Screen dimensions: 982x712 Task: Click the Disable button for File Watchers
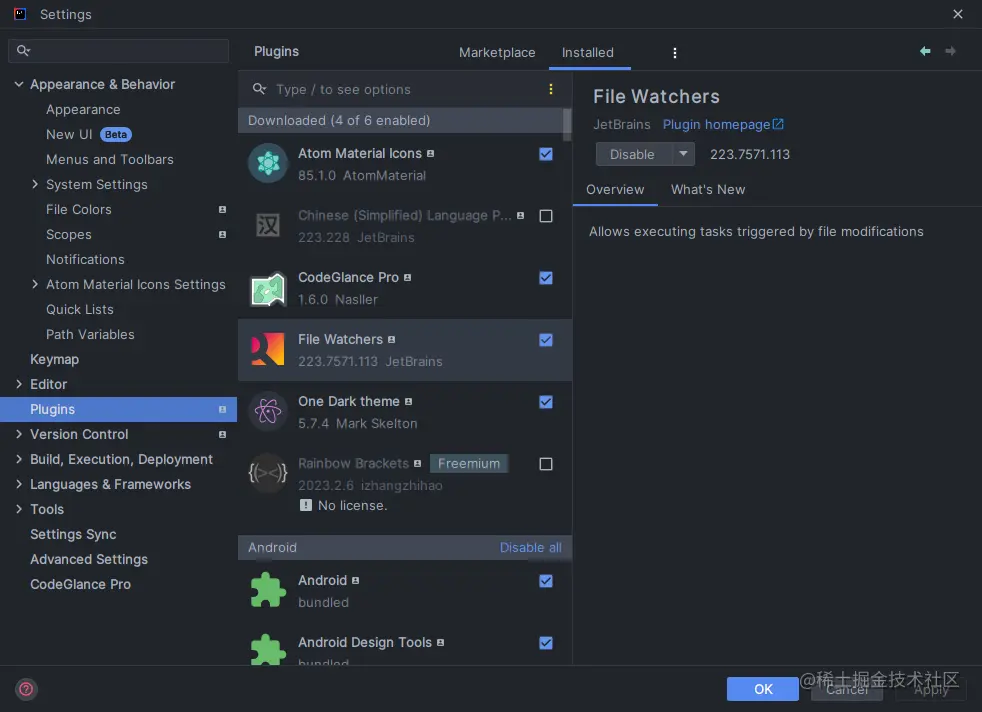pos(634,154)
